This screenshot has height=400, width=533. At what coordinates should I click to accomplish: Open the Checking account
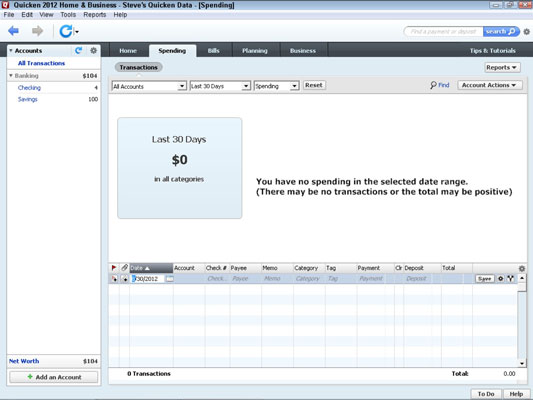[x=29, y=88]
